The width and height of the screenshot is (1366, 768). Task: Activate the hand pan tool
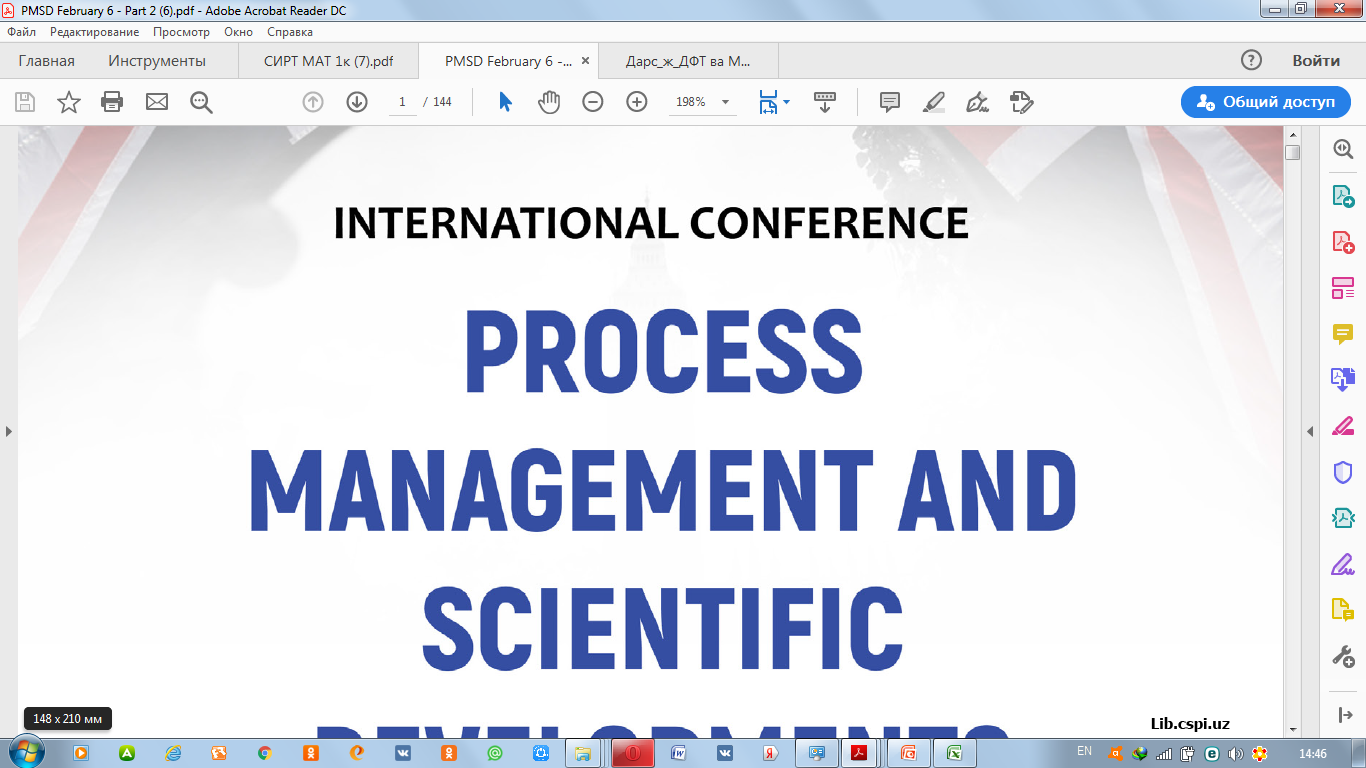click(549, 102)
